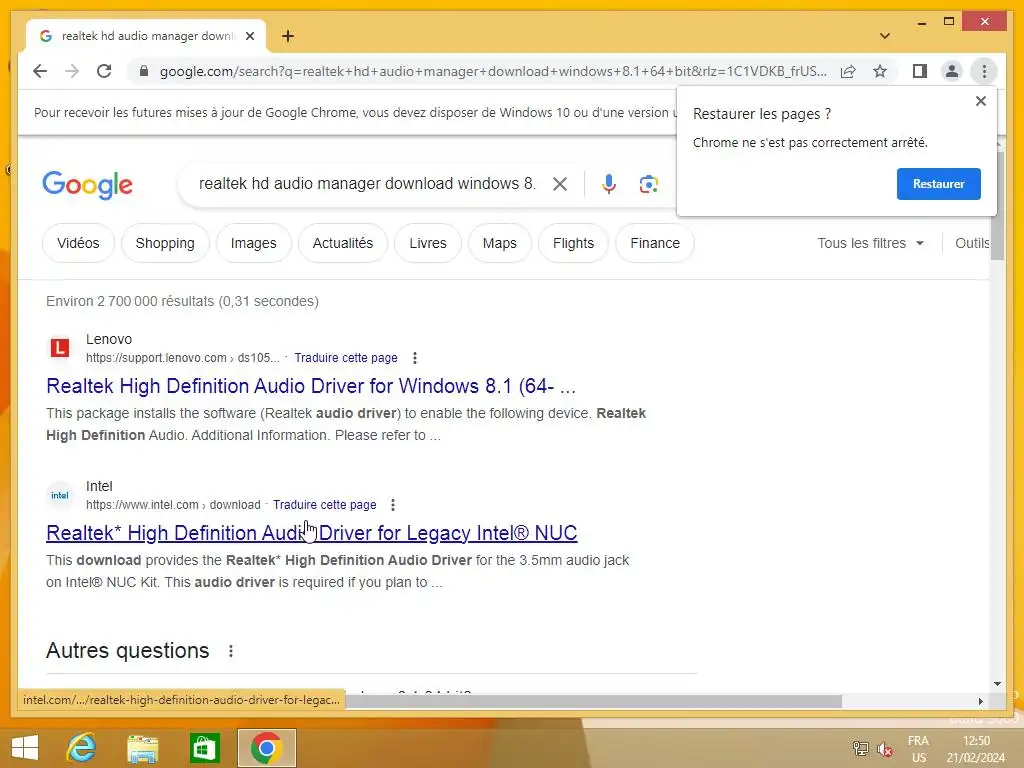Image resolution: width=1024 pixels, height=768 pixels.
Task: Open more options for Lenovo result
Action: coord(415,358)
